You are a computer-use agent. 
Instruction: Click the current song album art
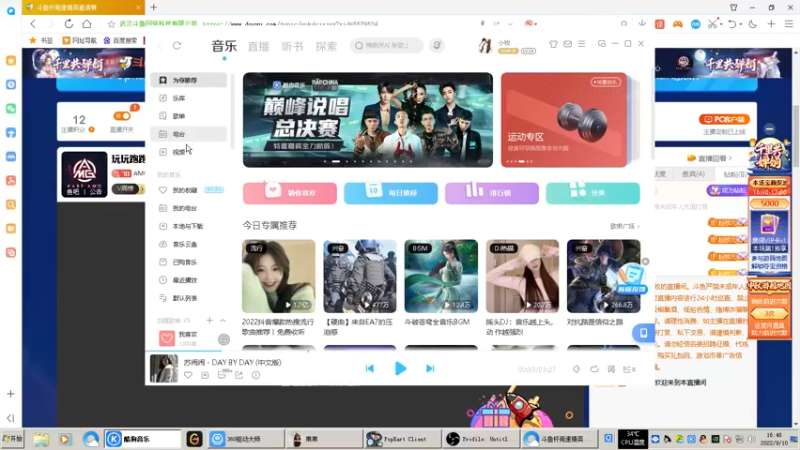coord(164,368)
